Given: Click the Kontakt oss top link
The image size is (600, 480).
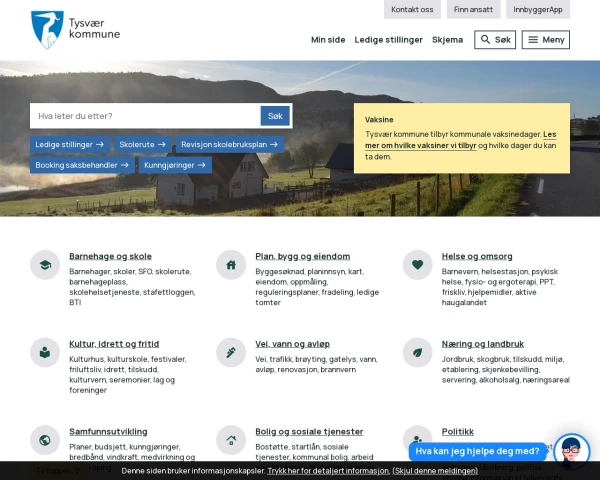Looking at the screenshot, I should tap(412, 10).
